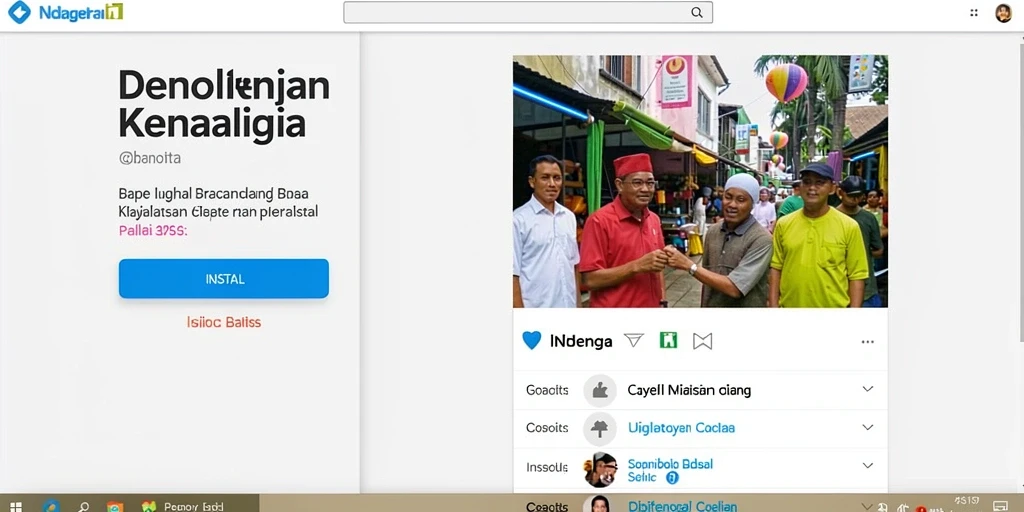Click the blue info badge beside Selic
The height and width of the screenshot is (512, 1024).
pos(672,478)
